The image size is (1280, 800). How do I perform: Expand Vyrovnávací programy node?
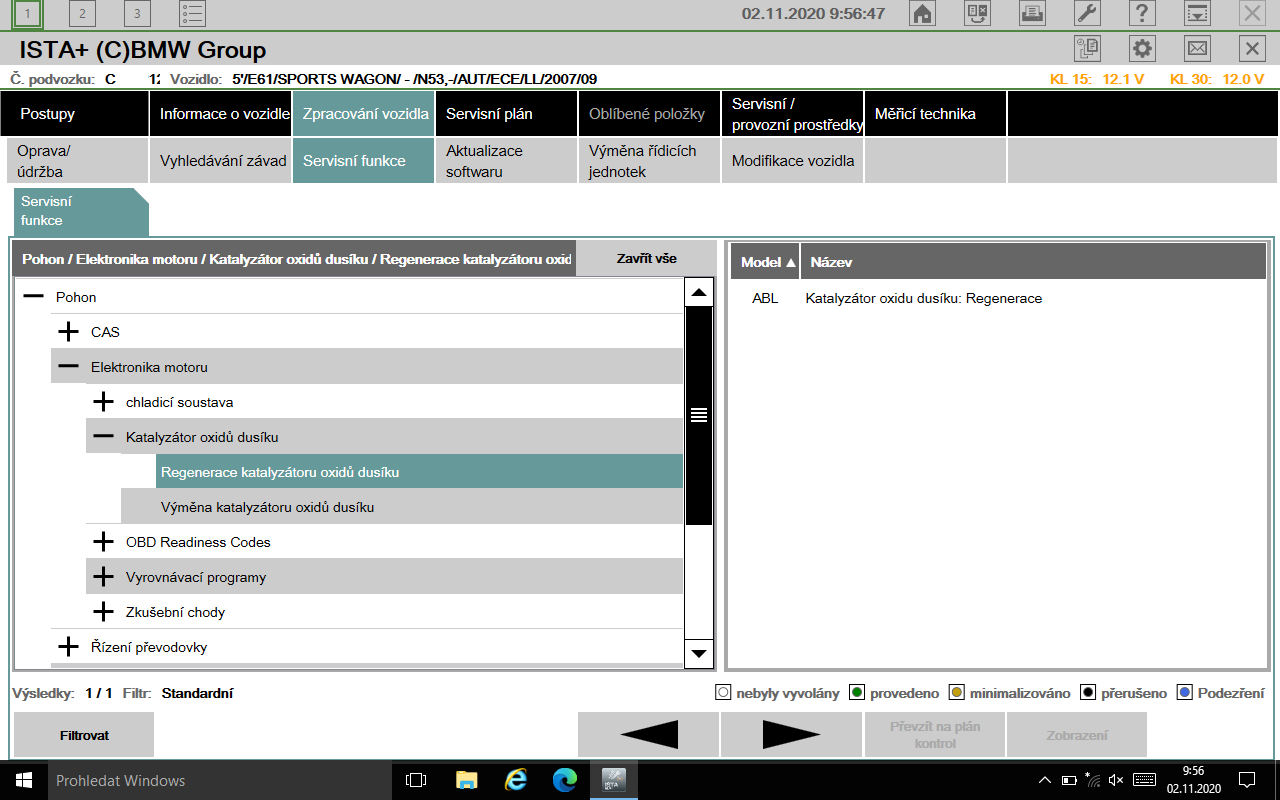[x=104, y=577]
